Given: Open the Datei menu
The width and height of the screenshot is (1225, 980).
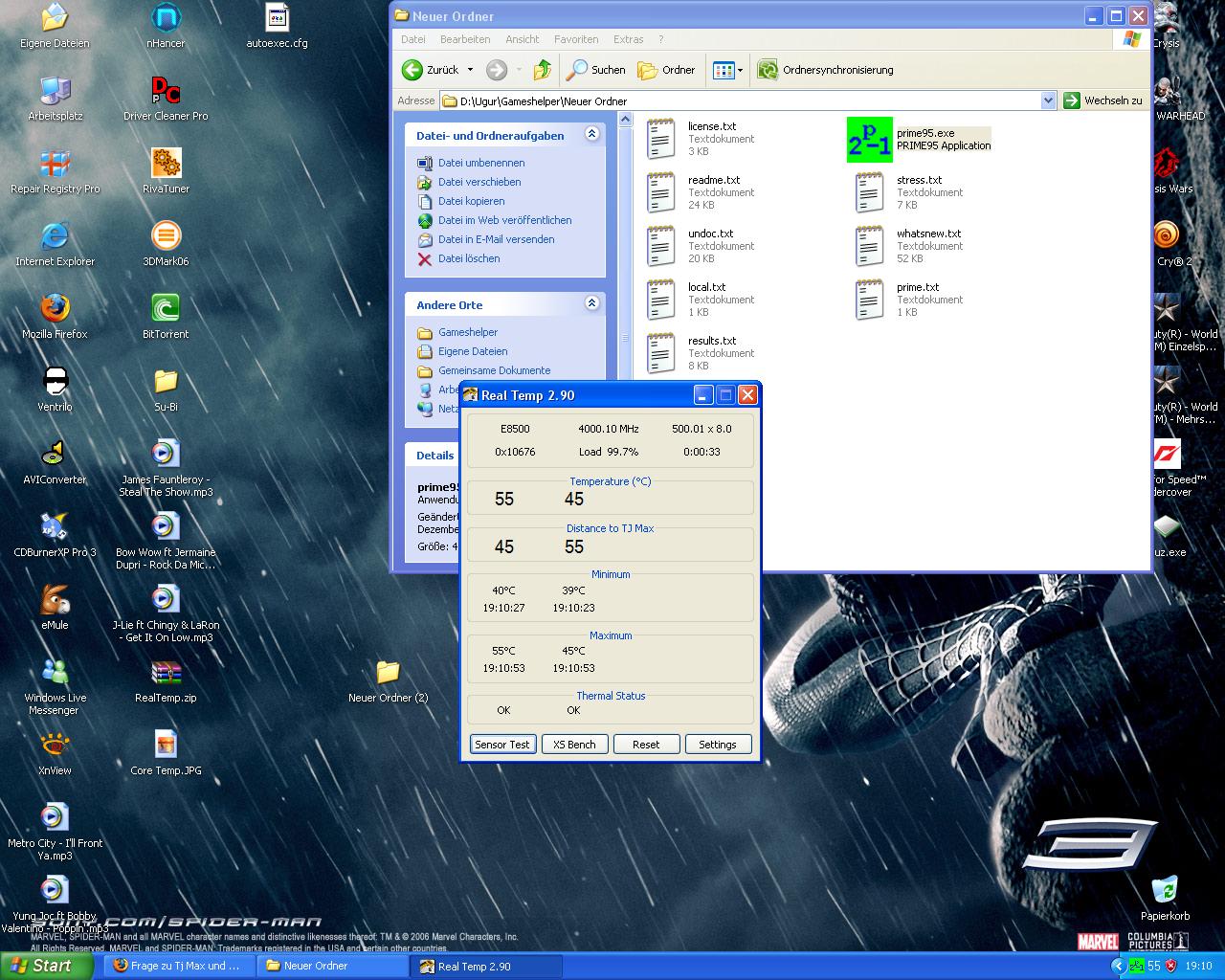Looking at the screenshot, I should [x=413, y=39].
